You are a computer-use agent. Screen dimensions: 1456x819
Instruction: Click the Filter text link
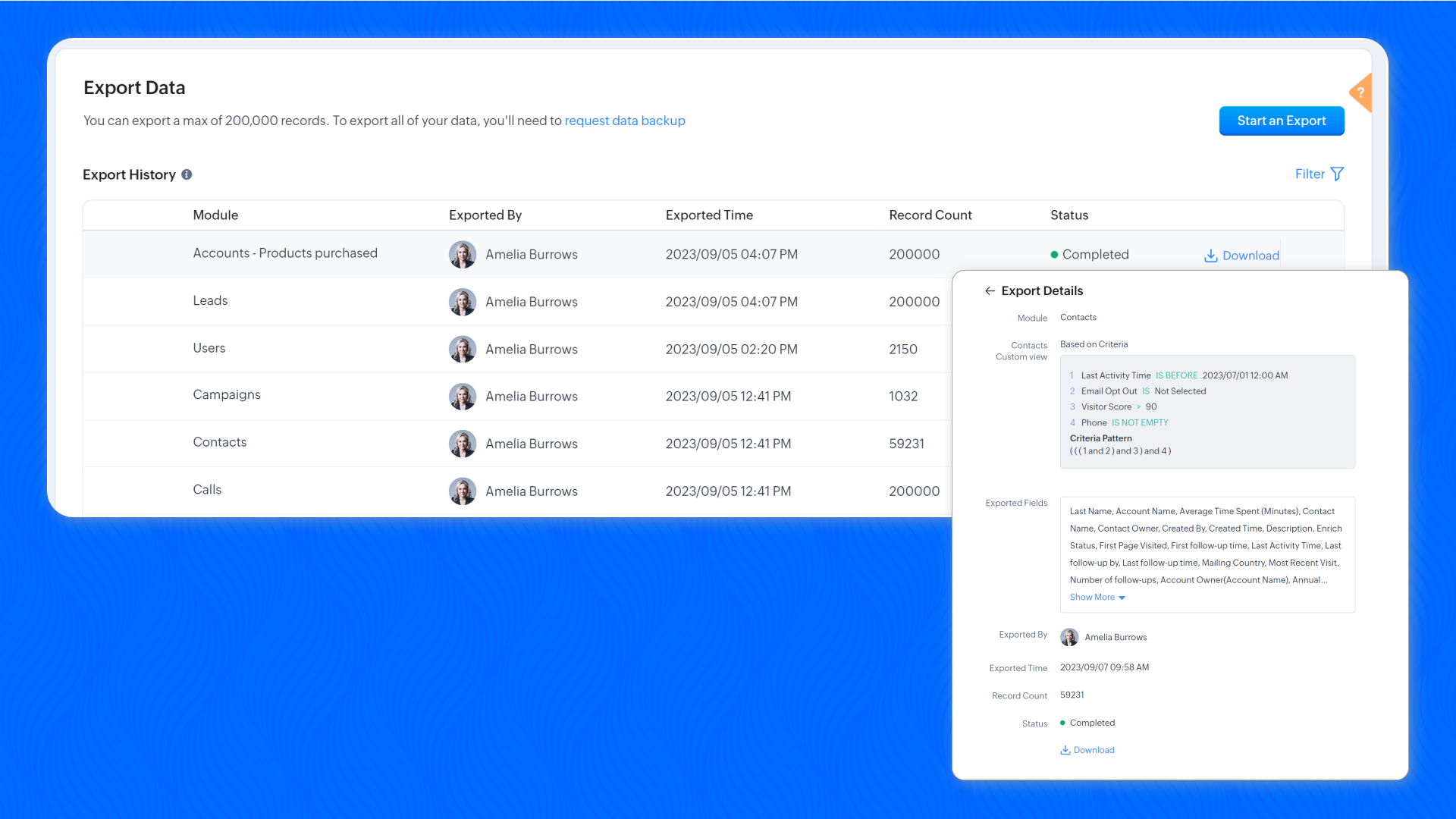click(1310, 174)
